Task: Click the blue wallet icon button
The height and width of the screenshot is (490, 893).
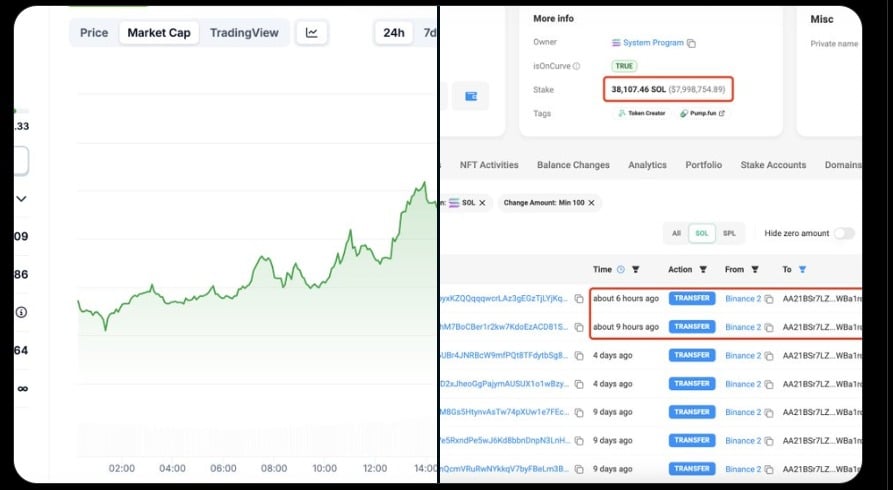Action: (471, 97)
